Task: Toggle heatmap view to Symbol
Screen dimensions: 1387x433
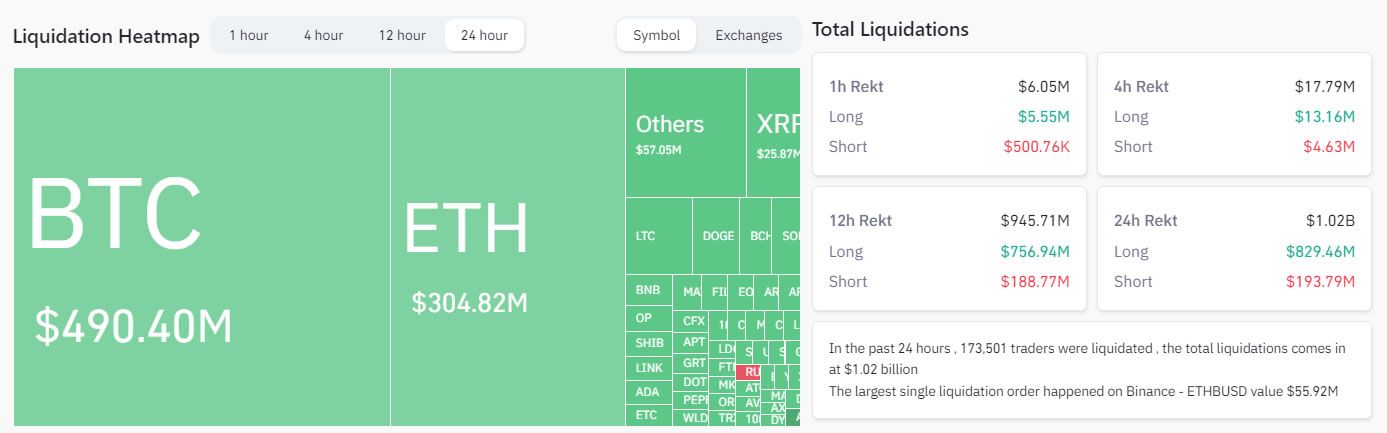Action: point(656,35)
